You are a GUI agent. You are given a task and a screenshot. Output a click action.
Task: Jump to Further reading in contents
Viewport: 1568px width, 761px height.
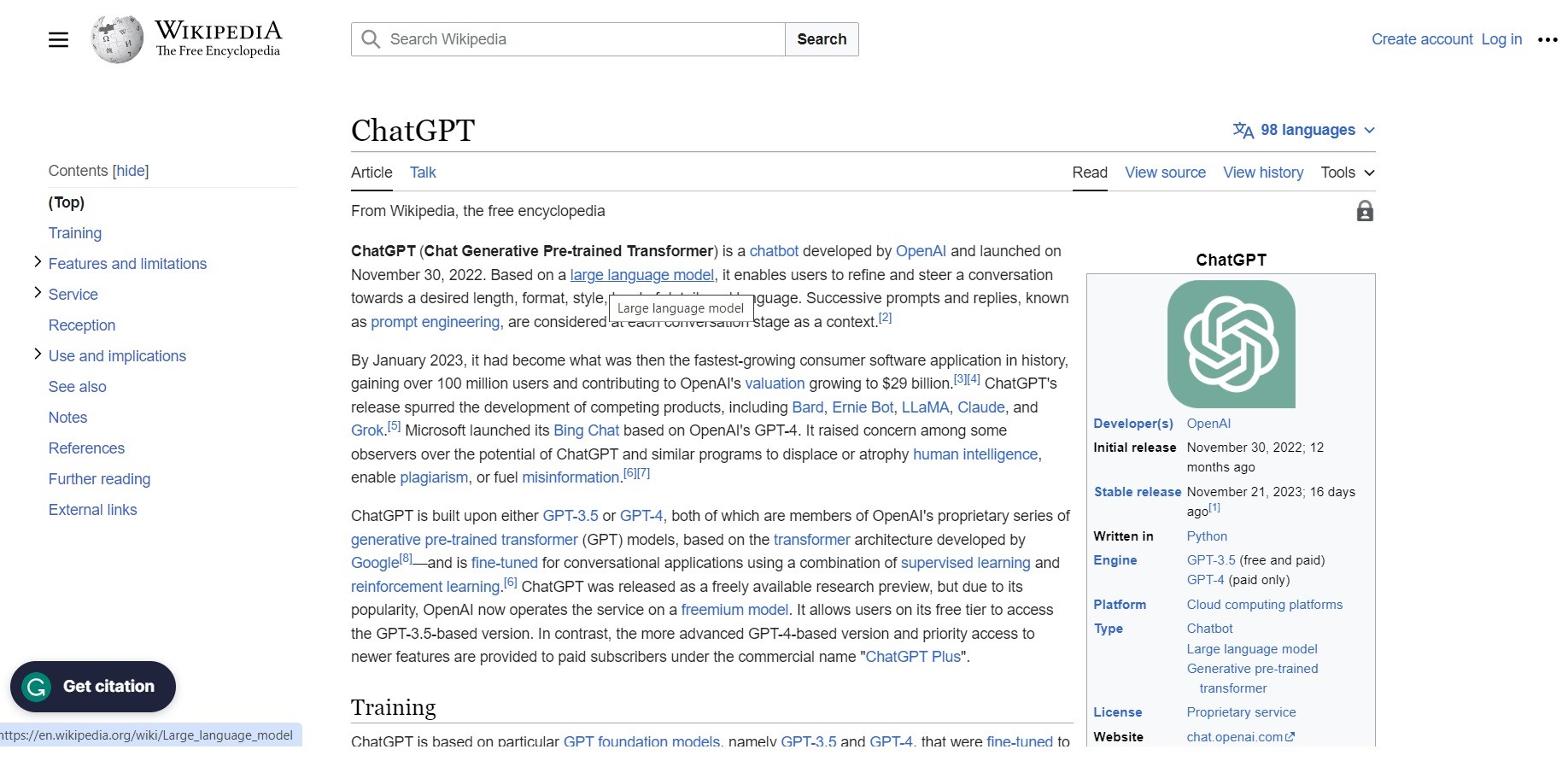point(99,479)
